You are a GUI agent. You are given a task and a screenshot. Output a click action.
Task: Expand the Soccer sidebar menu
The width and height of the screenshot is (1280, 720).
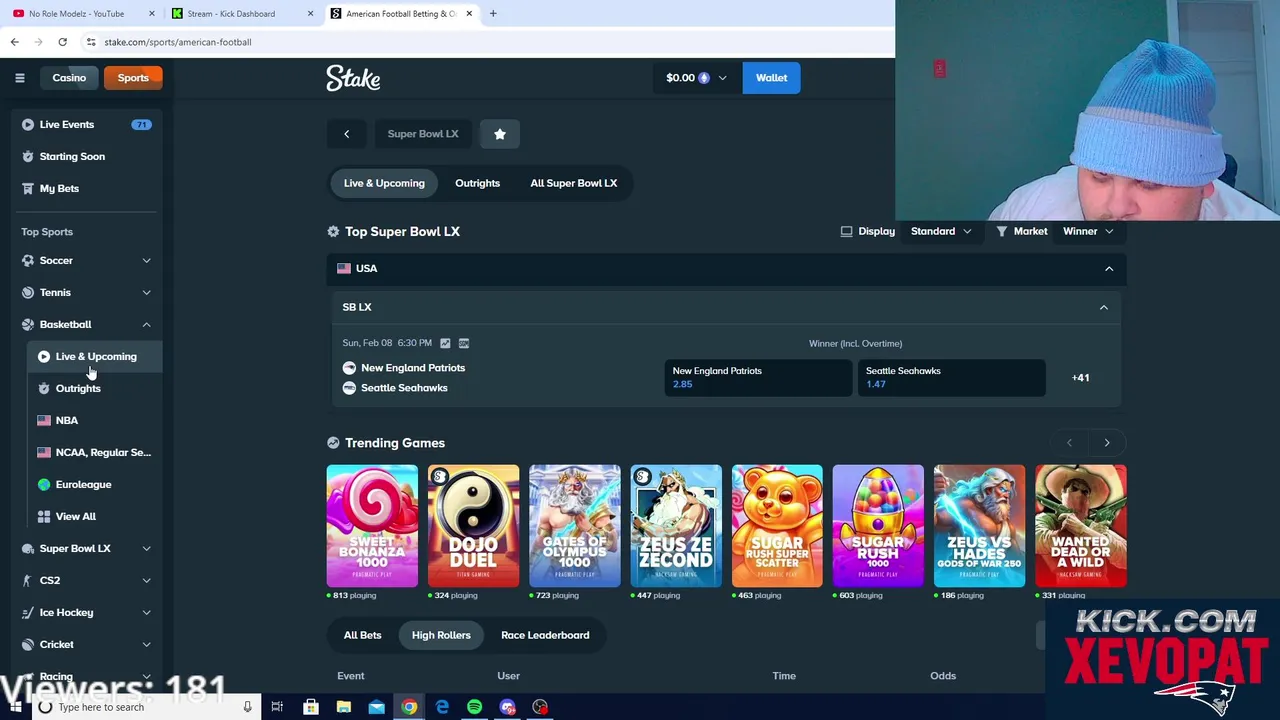click(x=146, y=261)
